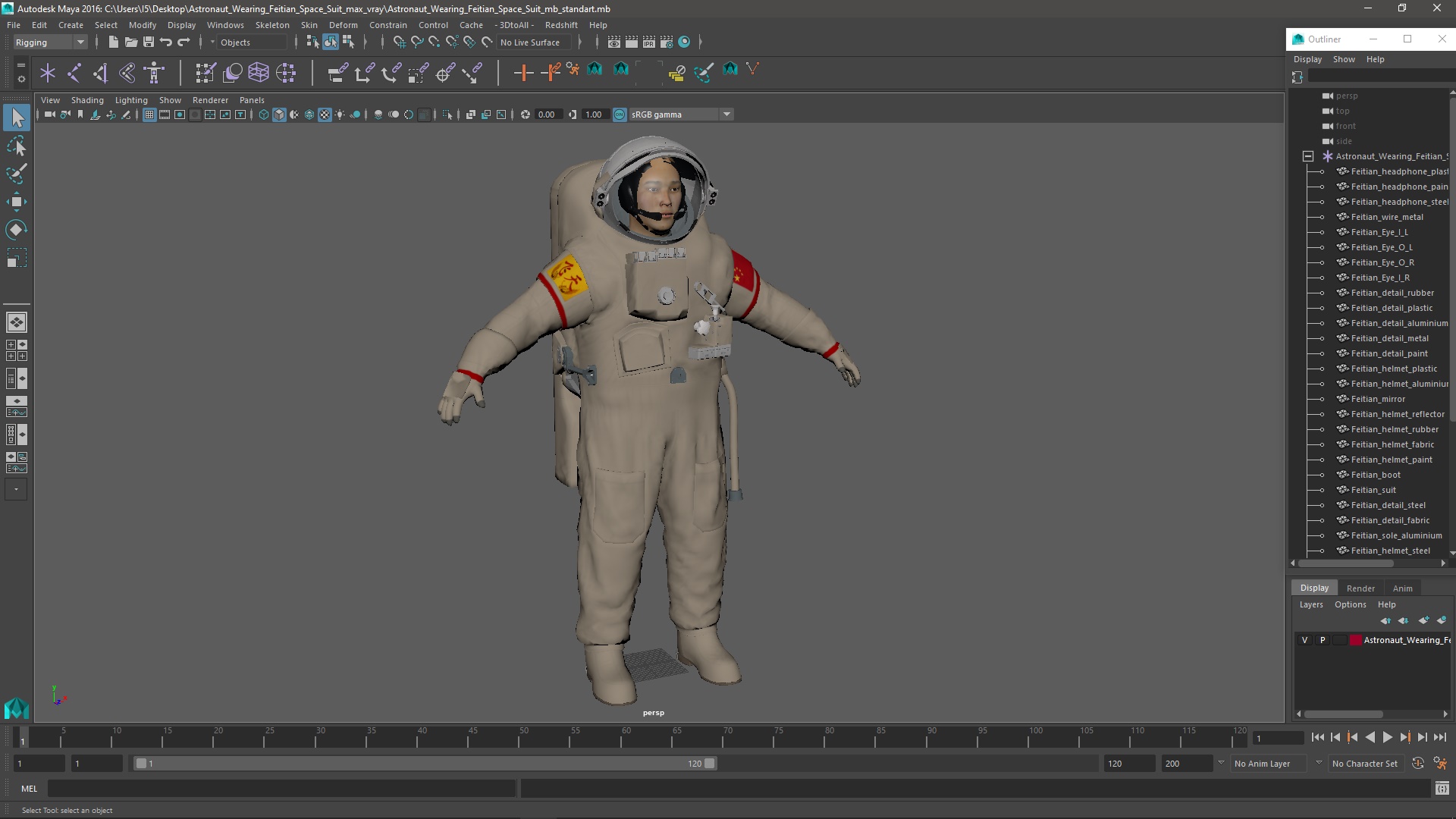This screenshot has height=819, width=1456.
Task: Open the Render Settings icon
Action: click(667, 42)
